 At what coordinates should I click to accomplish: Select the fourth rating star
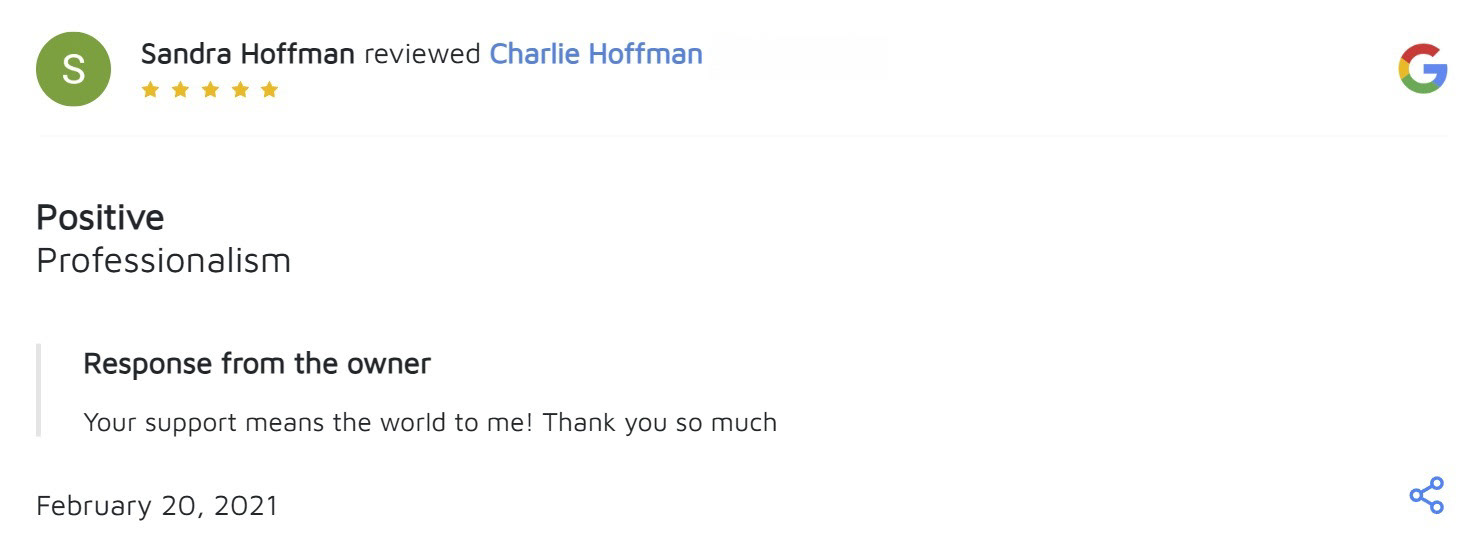(x=239, y=90)
